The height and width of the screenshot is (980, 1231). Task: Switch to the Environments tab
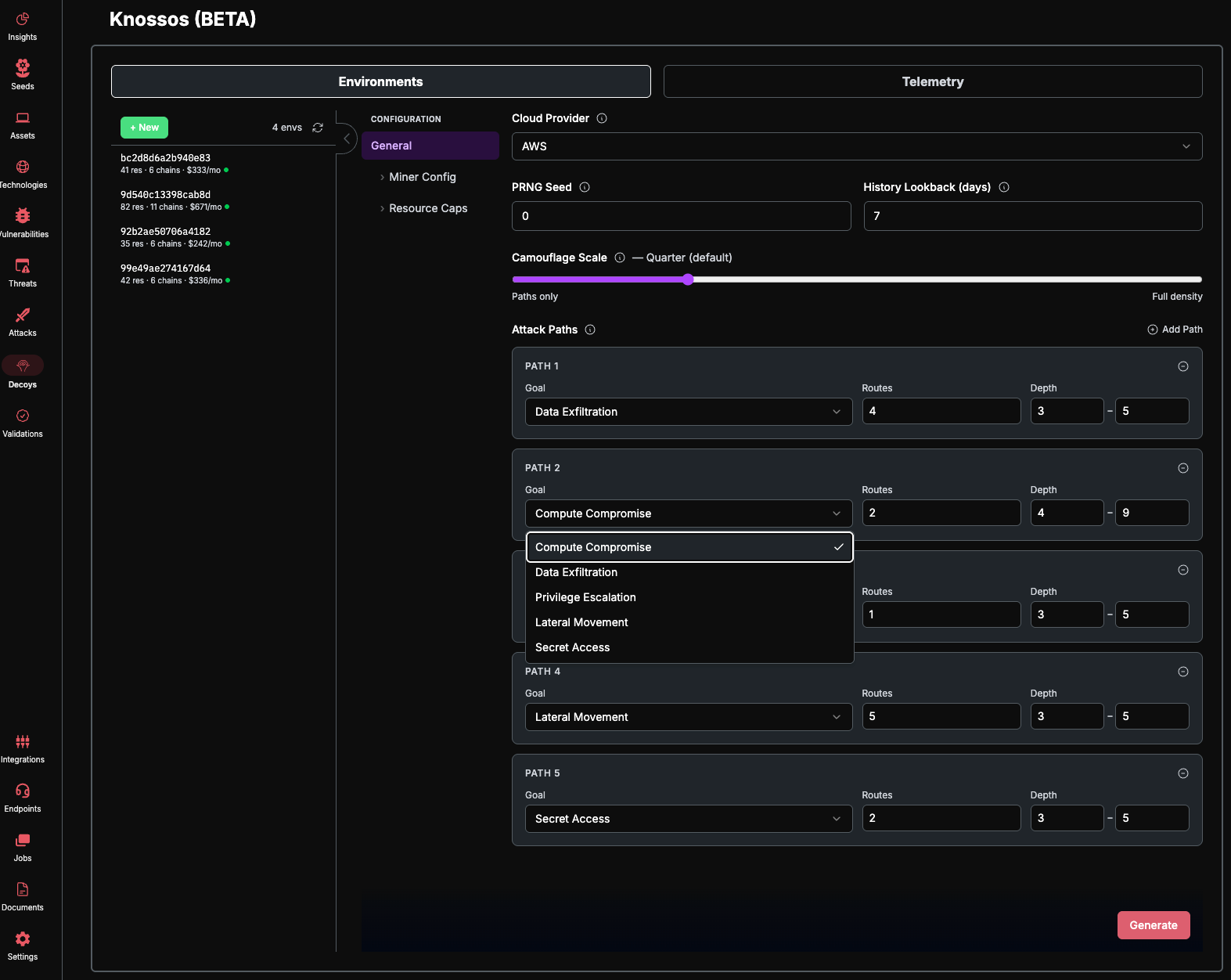pos(381,81)
